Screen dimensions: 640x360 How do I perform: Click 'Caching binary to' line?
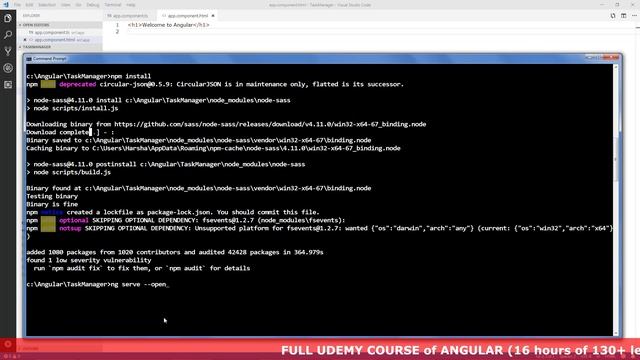[213, 148]
